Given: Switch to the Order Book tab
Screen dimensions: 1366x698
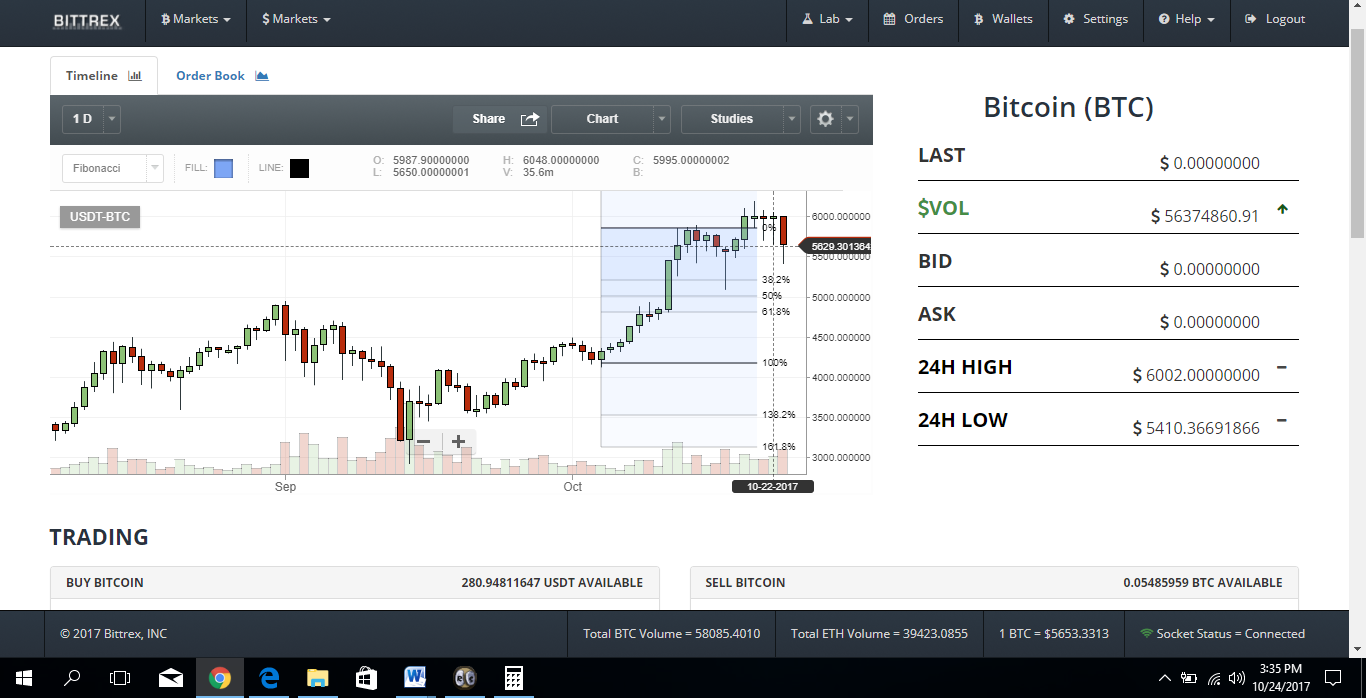Looking at the screenshot, I should pos(222,76).
